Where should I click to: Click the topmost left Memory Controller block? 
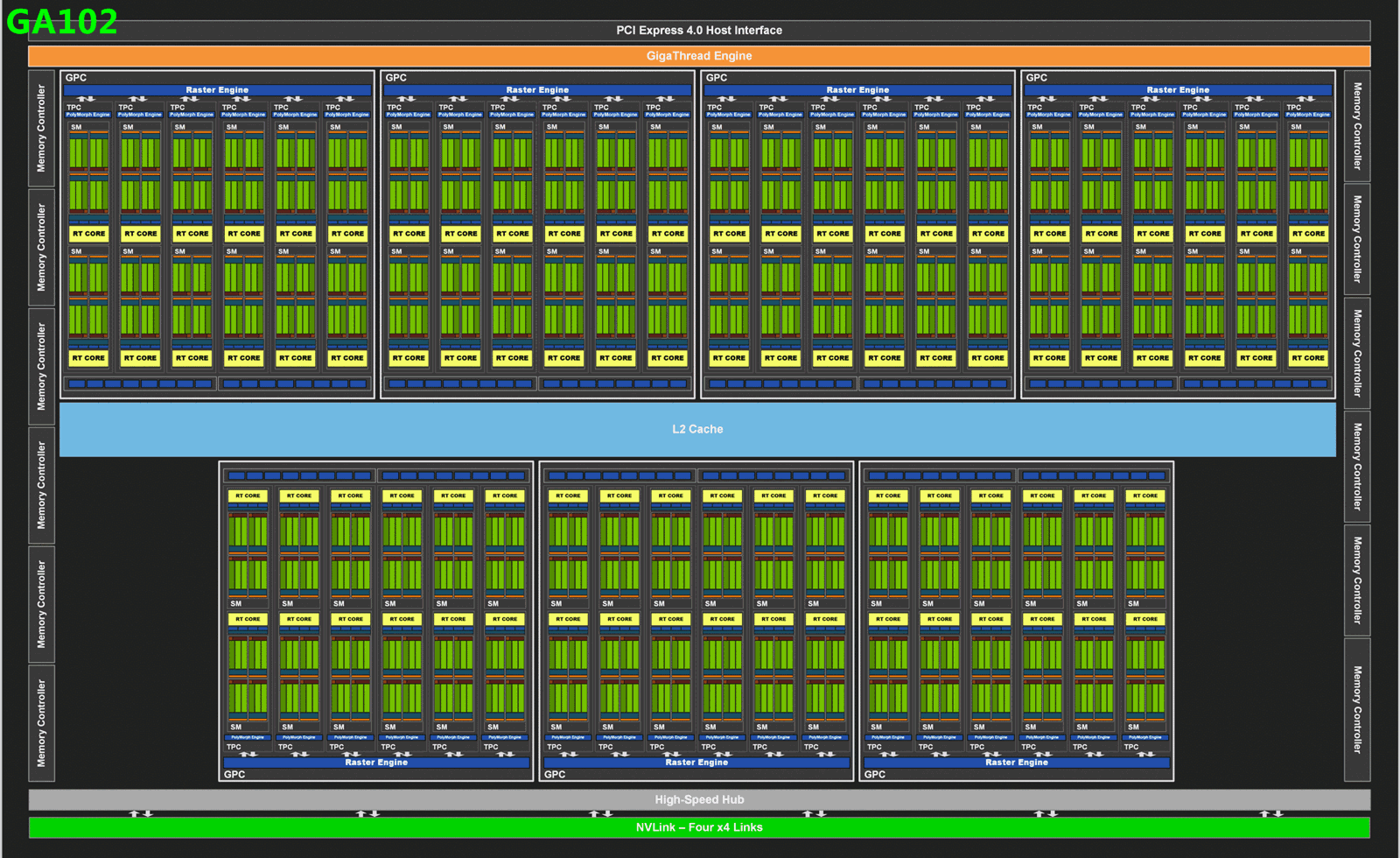(x=41, y=128)
